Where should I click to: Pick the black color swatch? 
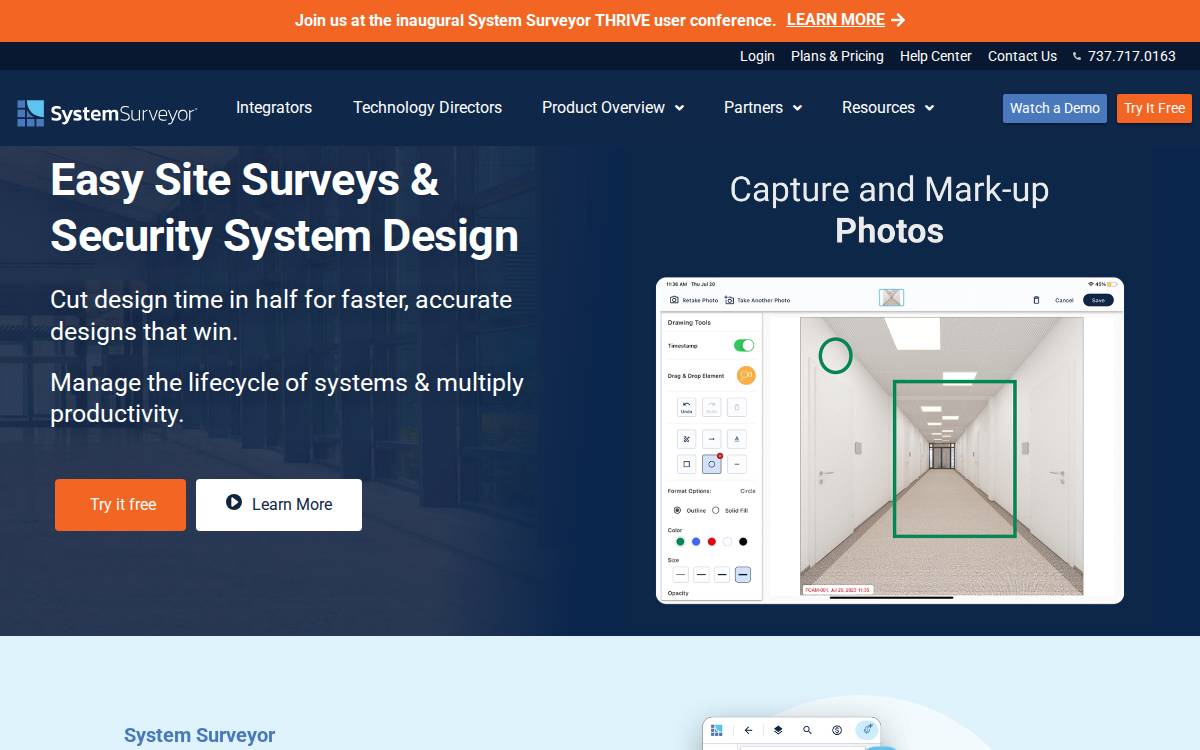point(743,542)
